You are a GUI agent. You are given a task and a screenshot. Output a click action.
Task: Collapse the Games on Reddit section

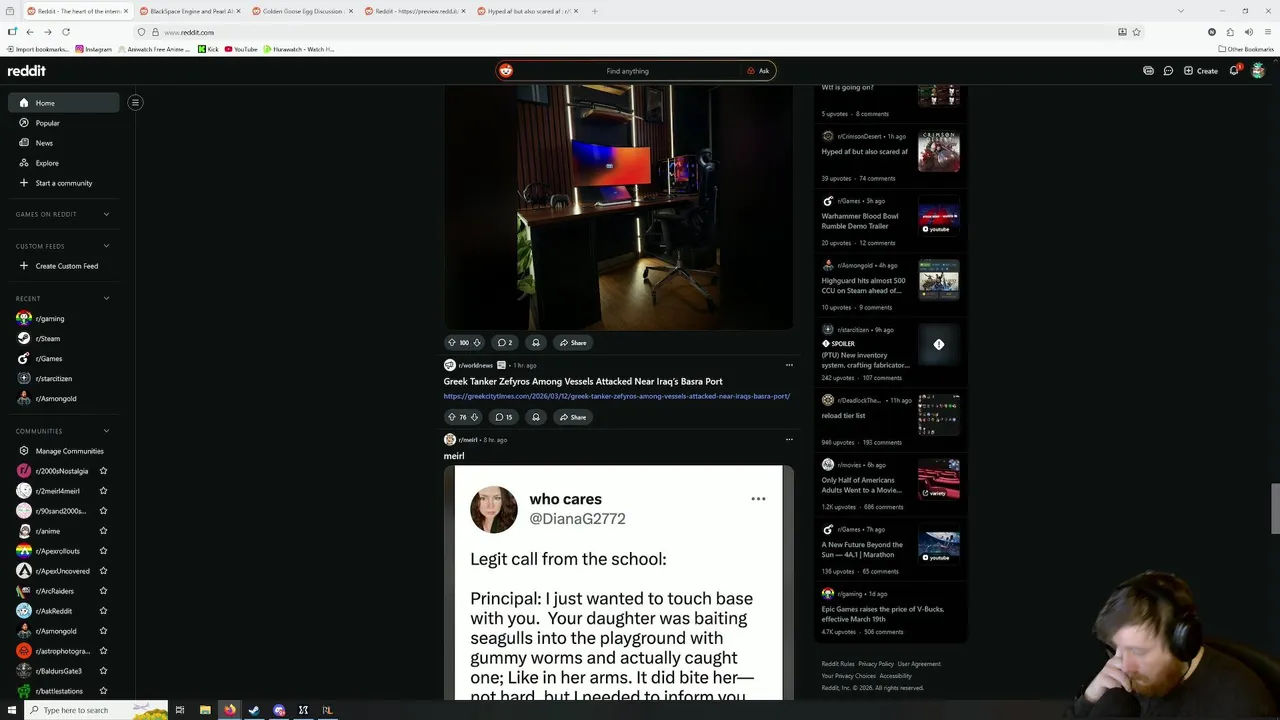coord(106,214)
